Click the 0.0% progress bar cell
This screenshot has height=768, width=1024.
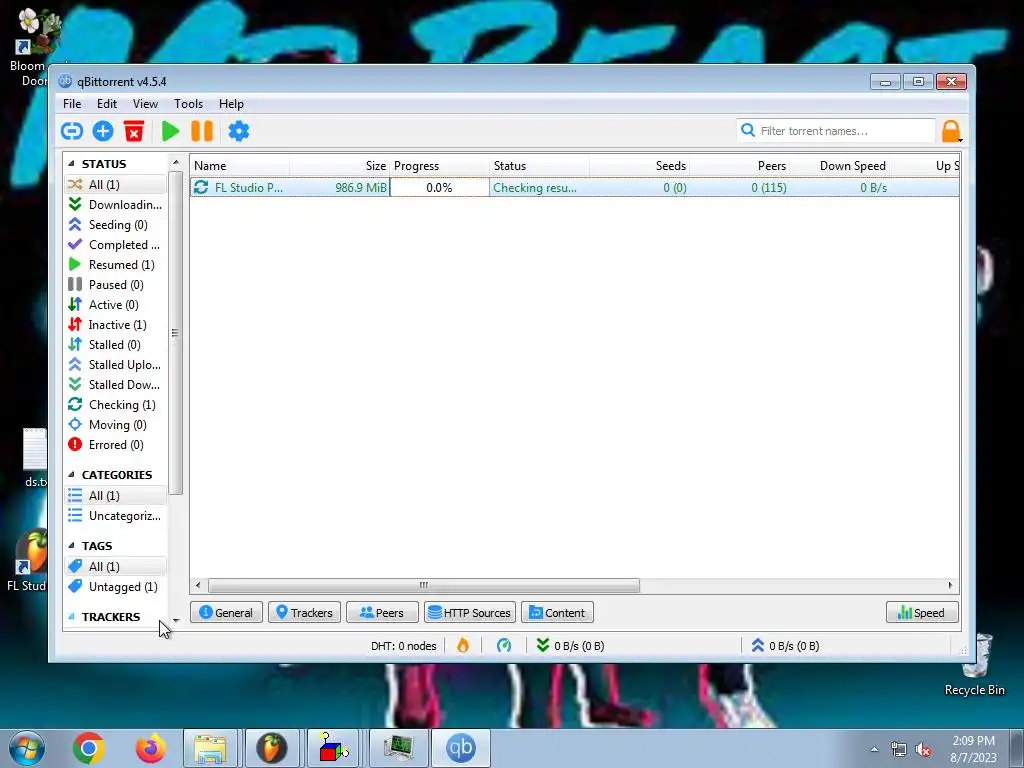point(440,187)
